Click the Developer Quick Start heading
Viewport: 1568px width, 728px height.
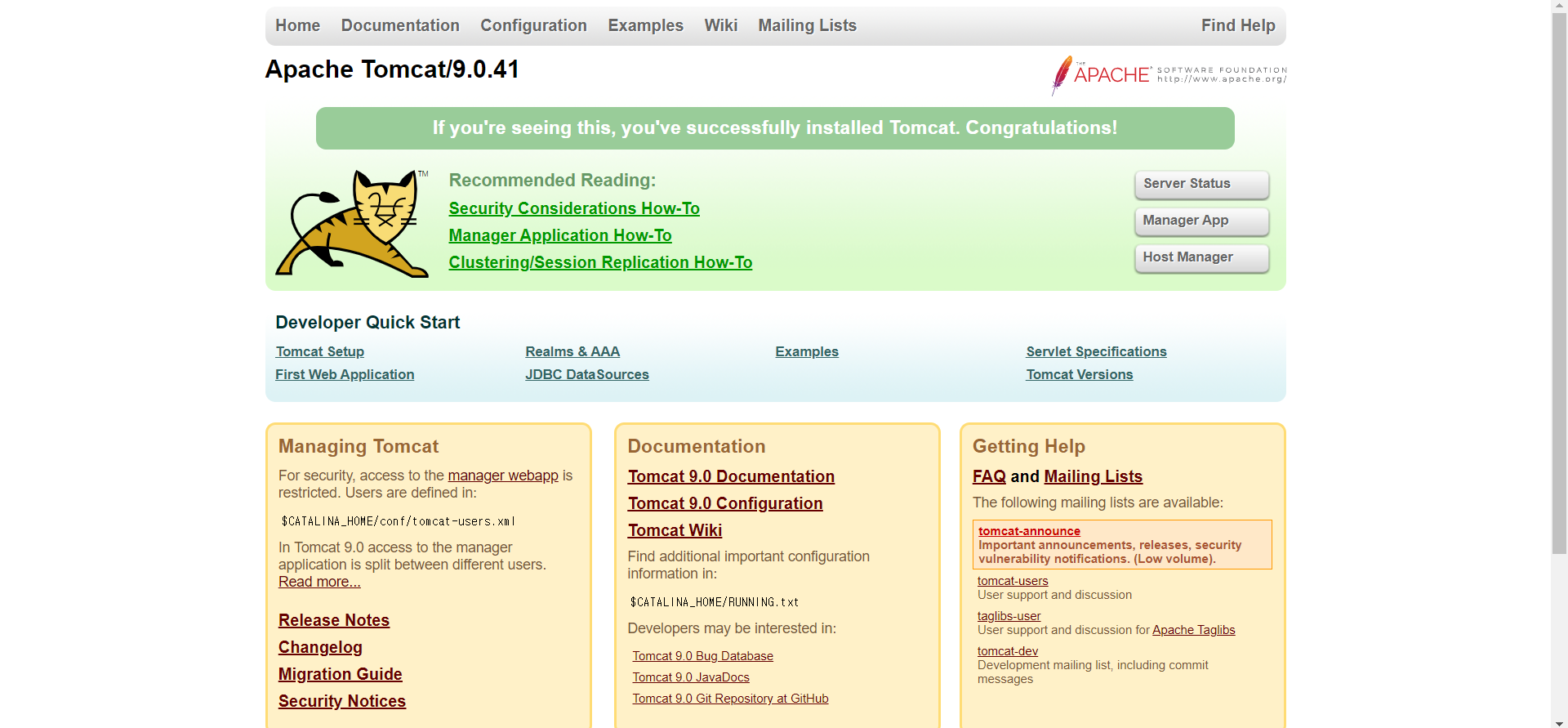367,323
